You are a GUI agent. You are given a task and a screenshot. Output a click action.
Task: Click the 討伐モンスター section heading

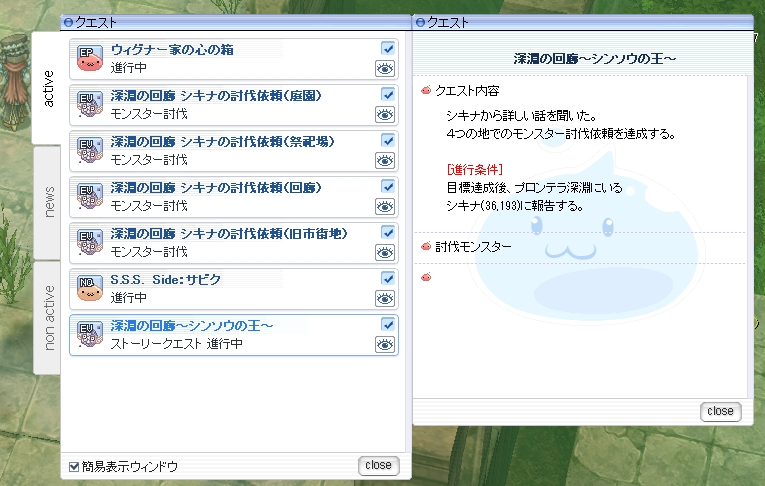pyautogui.click(x=473, y=246)
